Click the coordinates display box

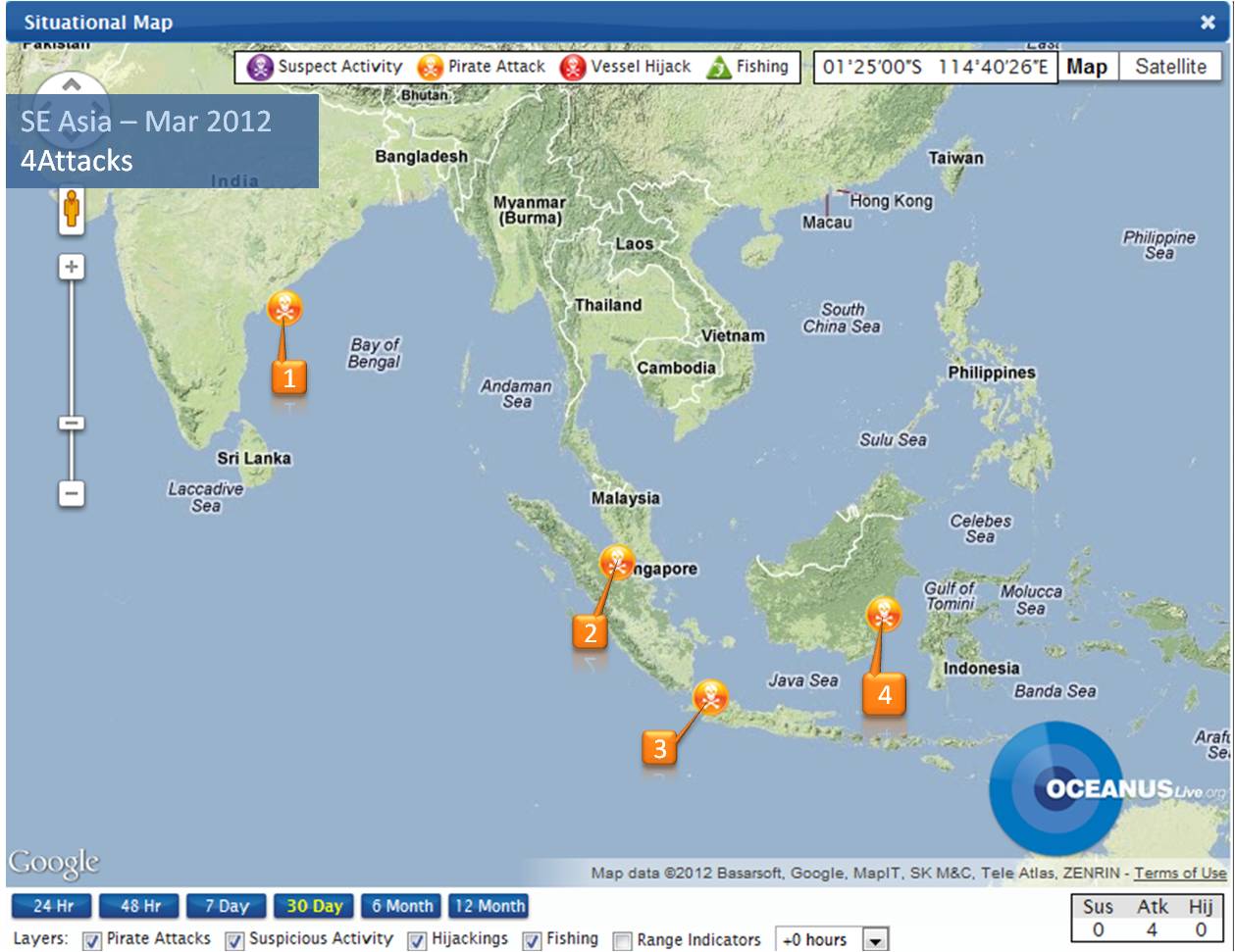(x=936, y=67)
